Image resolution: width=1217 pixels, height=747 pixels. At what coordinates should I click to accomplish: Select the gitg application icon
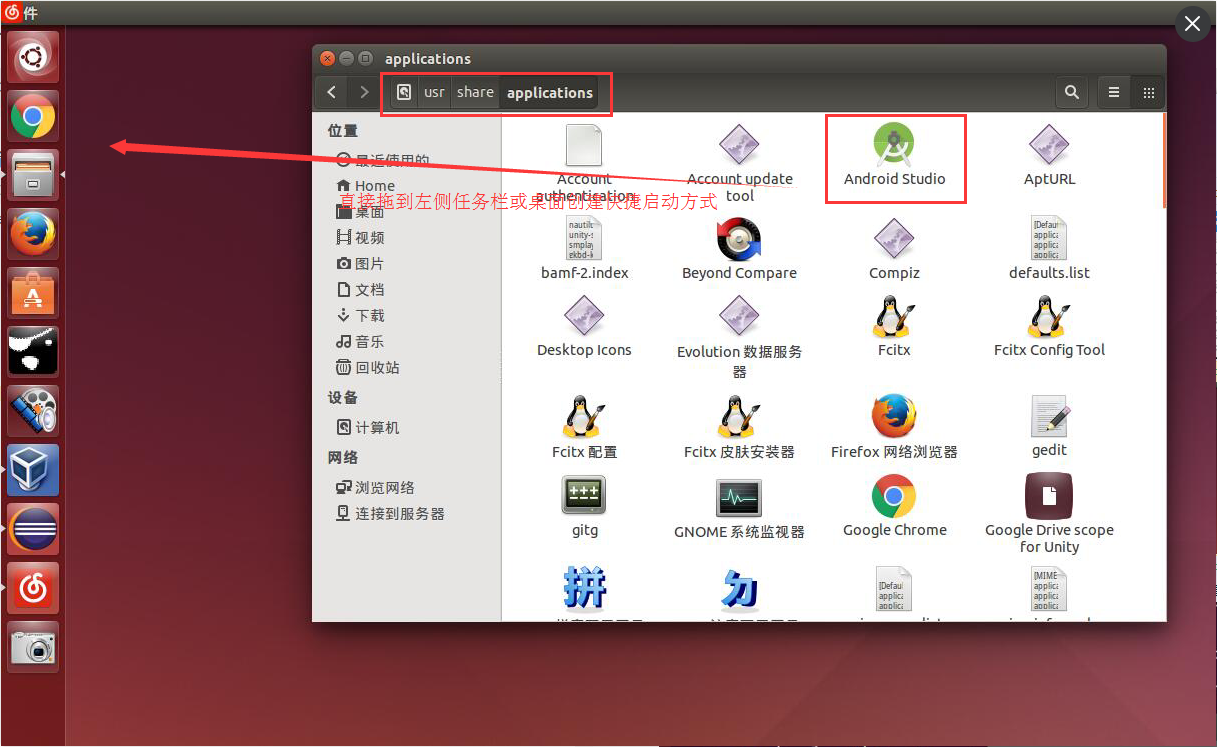pos(584,496)
